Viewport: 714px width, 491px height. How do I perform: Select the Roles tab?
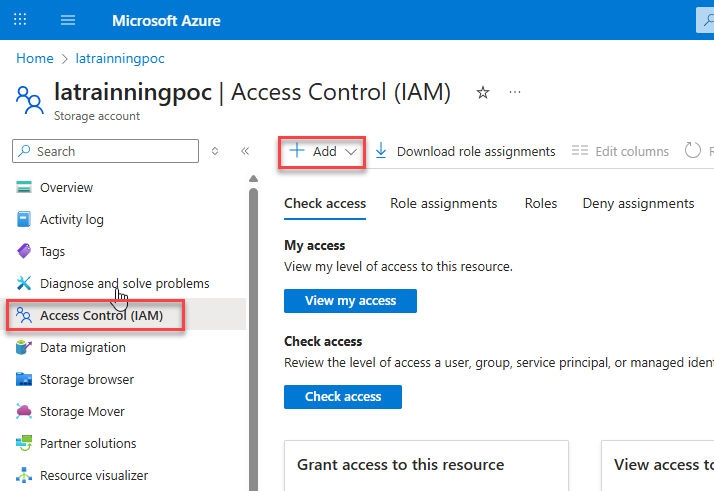pyautogui.click(x=541, y=203)
